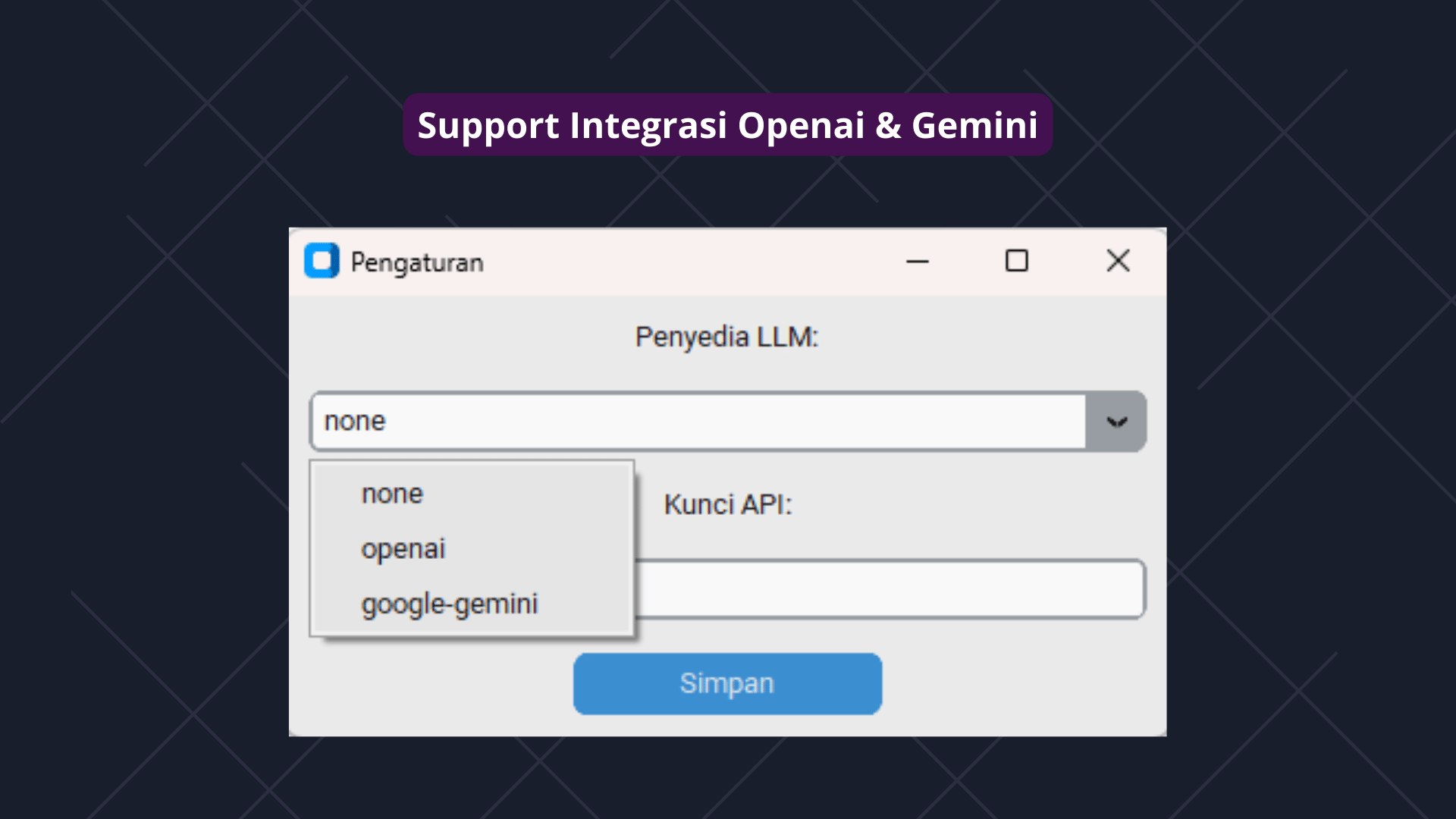
Task: Click blank space right of Penyedia LLM label
Action: (986, 337)
